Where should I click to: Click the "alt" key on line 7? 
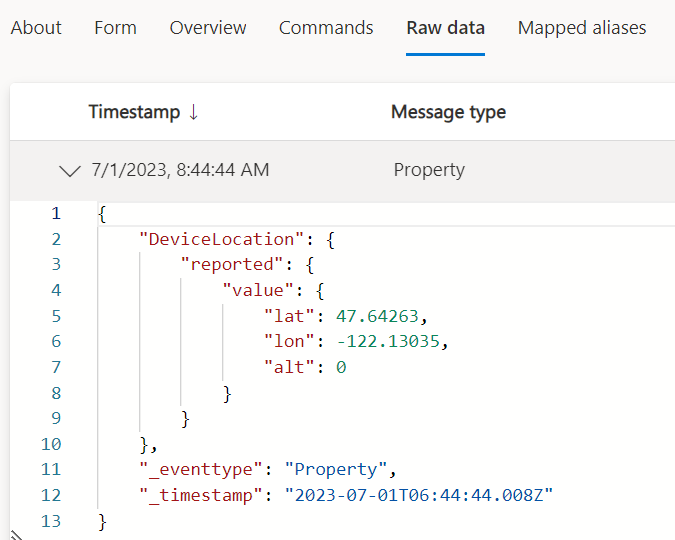[x=289, y=367]
